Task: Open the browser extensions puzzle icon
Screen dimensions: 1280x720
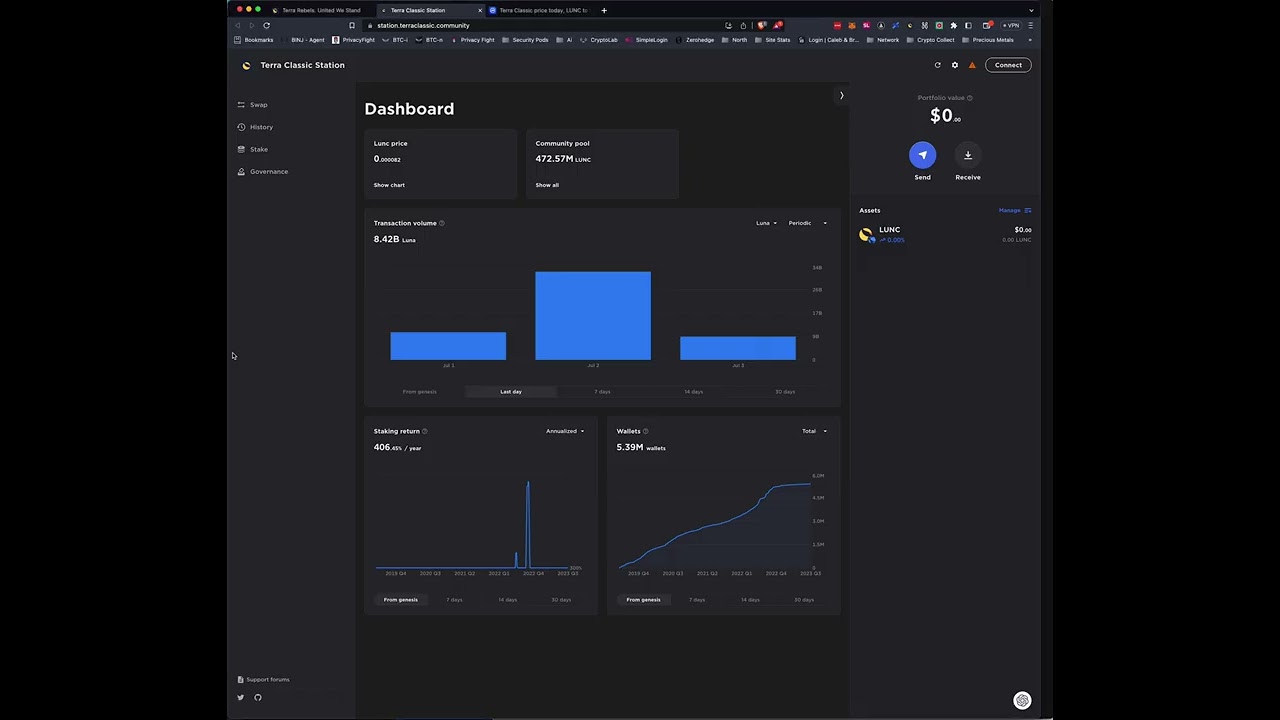Action: (953, 25)
